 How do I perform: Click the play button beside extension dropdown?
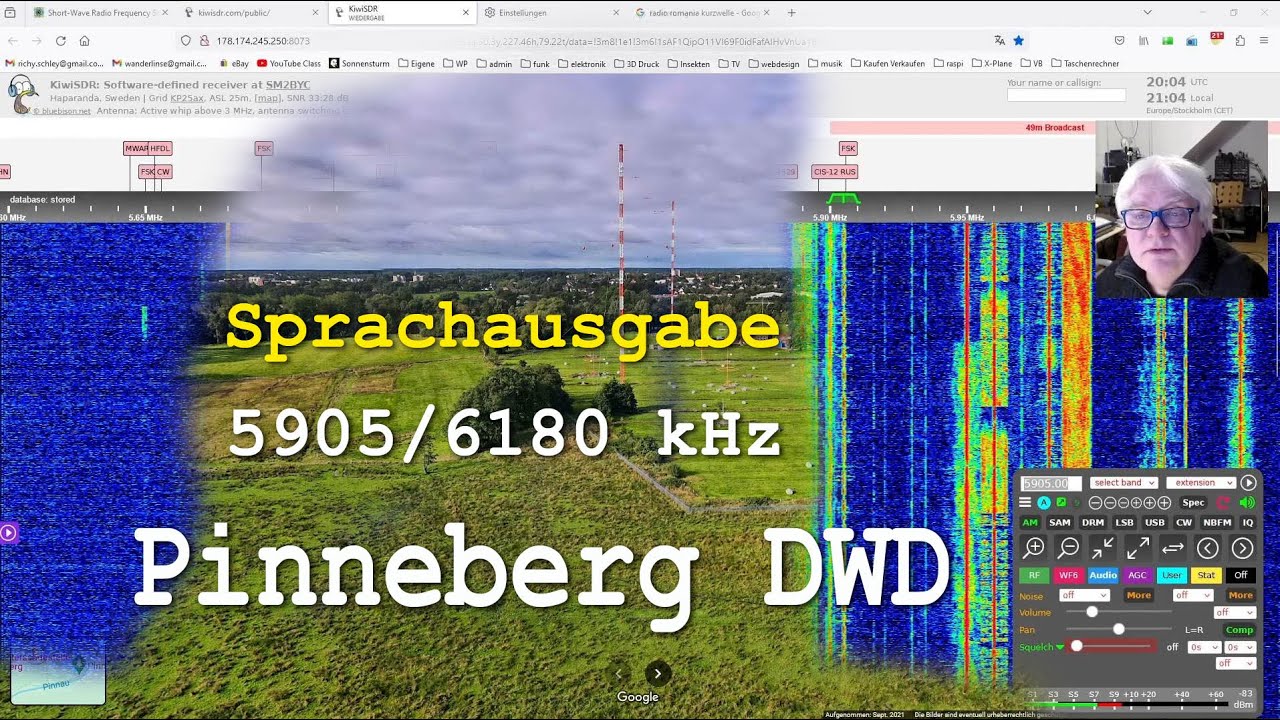(x=1248, y=483)
